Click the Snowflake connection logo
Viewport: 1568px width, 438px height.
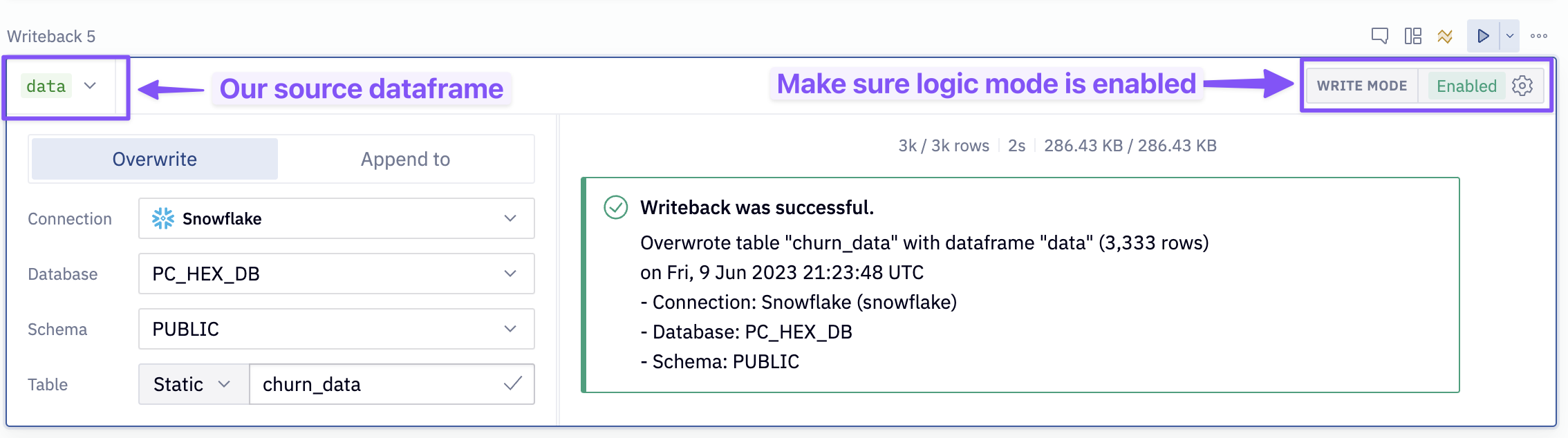[163, 218]
